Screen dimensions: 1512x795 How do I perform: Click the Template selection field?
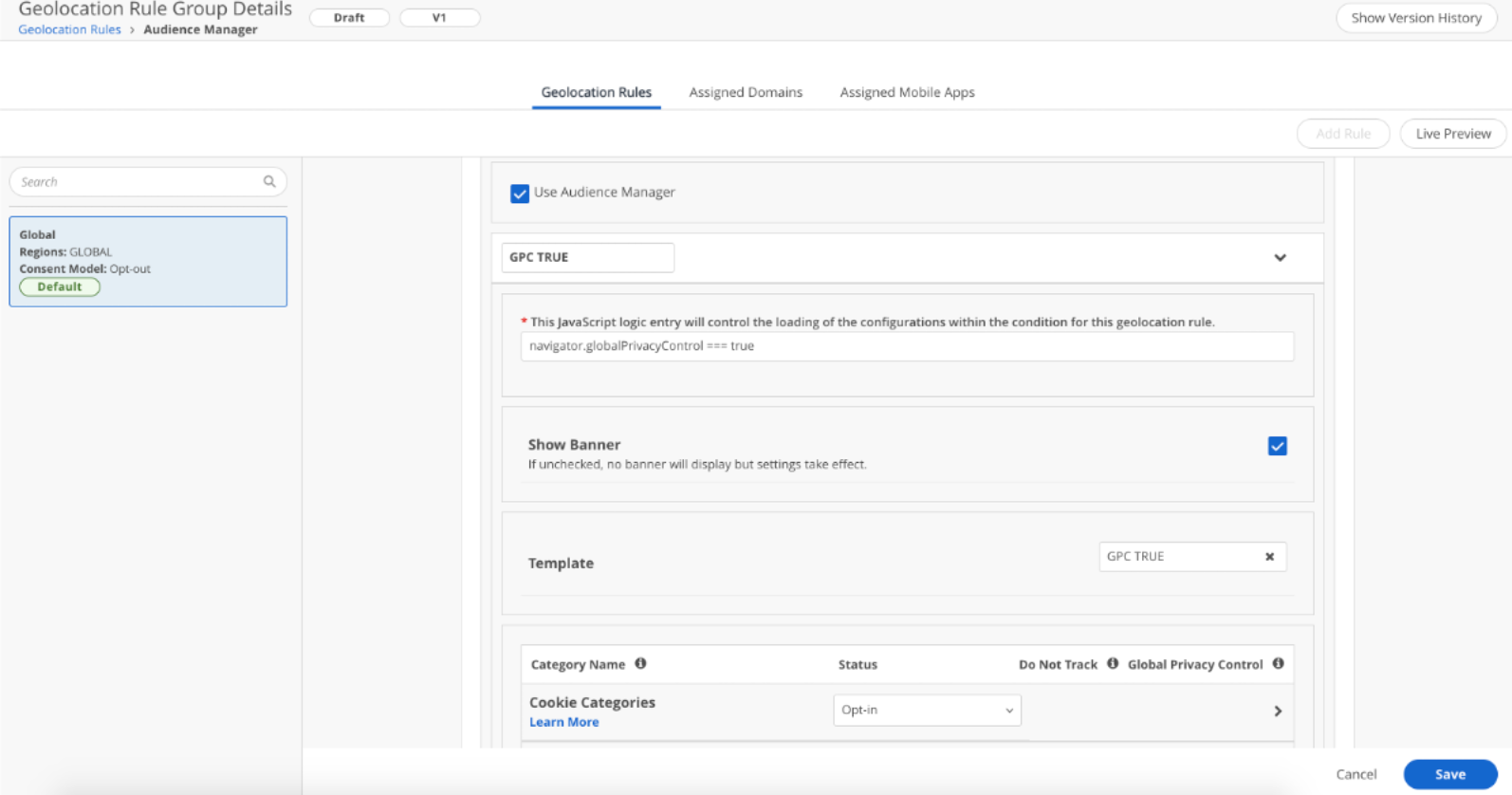pyautogui.click(x=1192, y=557)
